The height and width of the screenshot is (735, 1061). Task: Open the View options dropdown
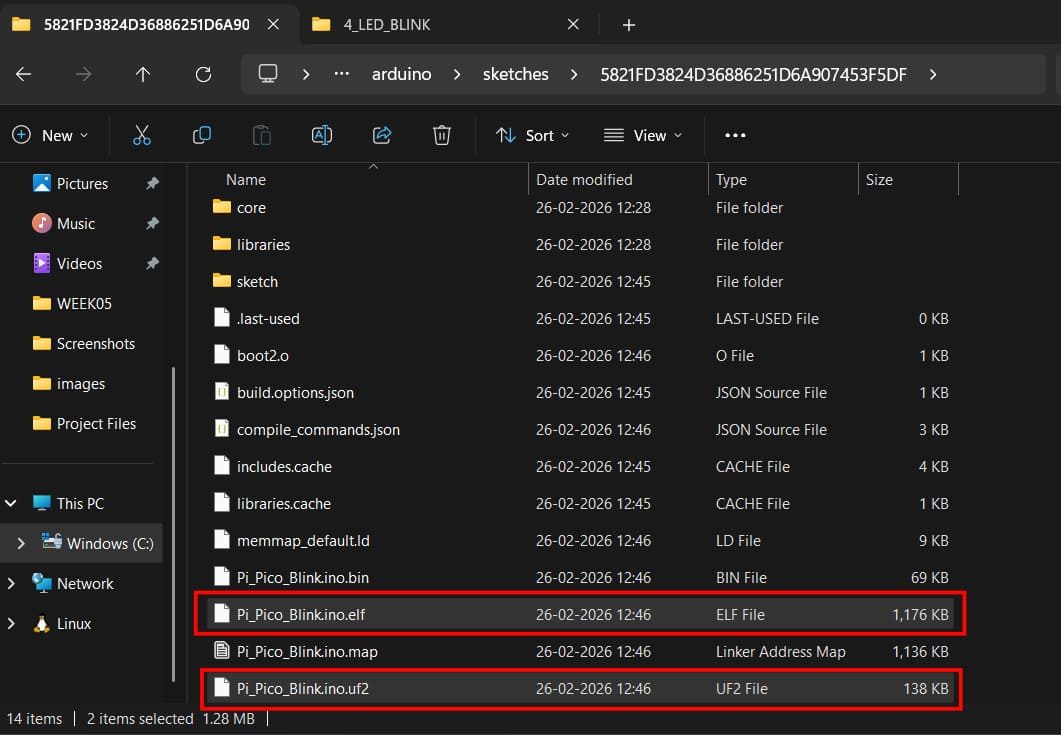(x=643, y=135)
